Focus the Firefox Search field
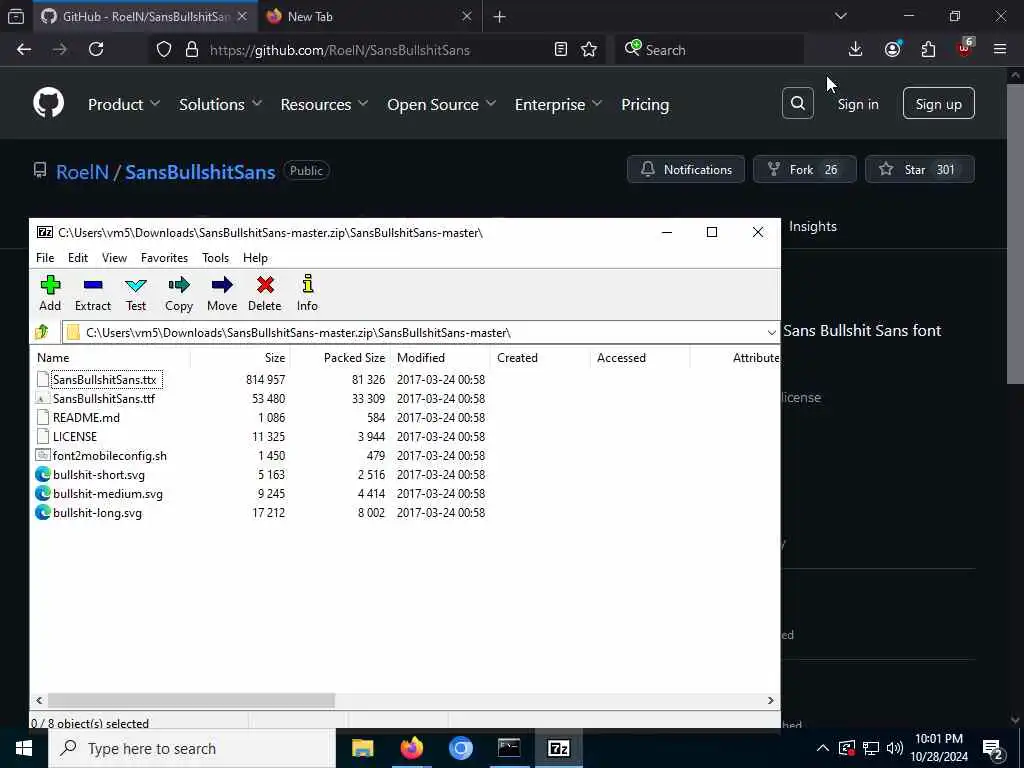 [x=709, y=50]
